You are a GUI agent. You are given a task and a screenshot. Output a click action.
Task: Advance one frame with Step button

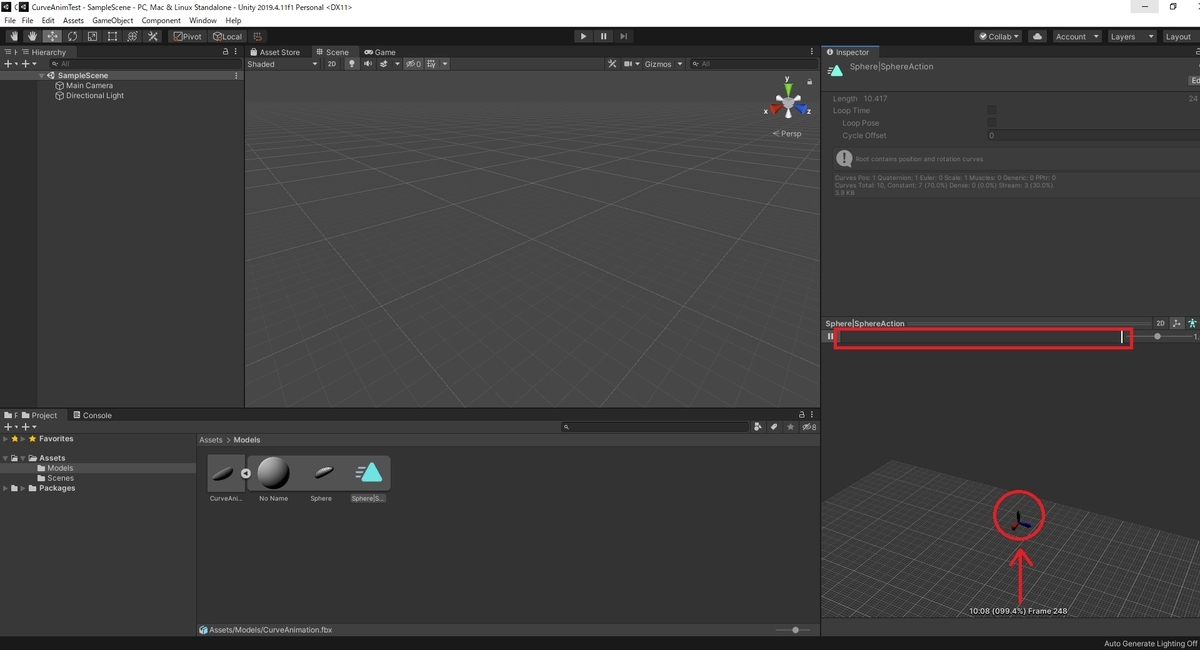[624, 36]
